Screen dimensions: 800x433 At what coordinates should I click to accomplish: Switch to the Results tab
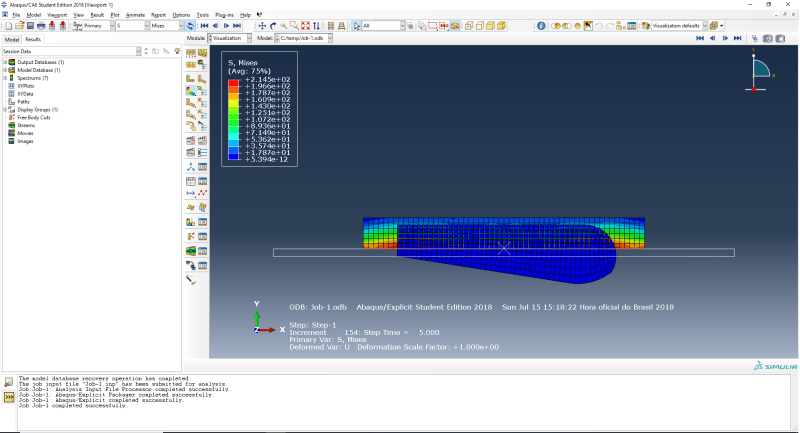point(33,39)
